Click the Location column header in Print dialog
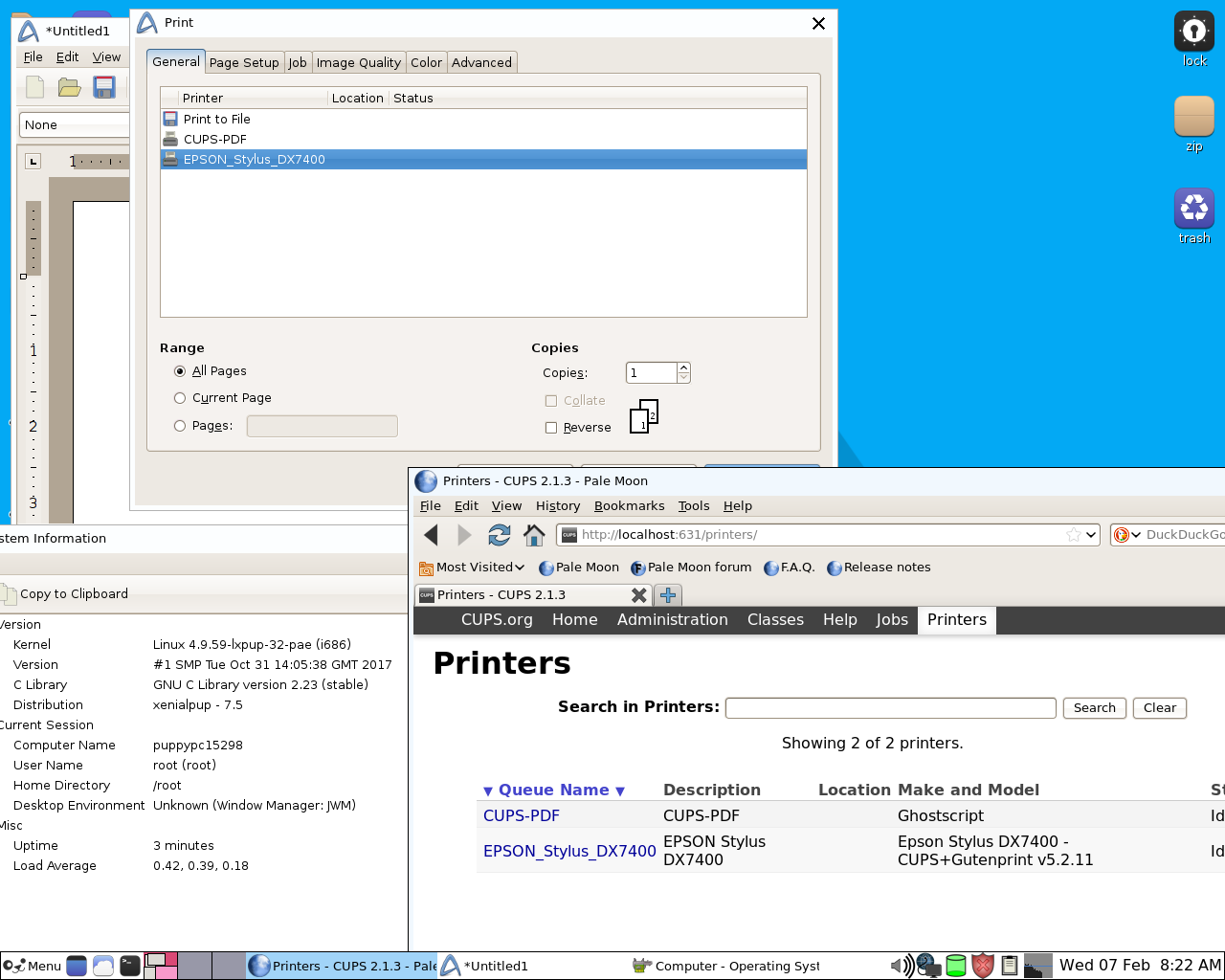1225x980 pixels. click(x=358, y=99)
